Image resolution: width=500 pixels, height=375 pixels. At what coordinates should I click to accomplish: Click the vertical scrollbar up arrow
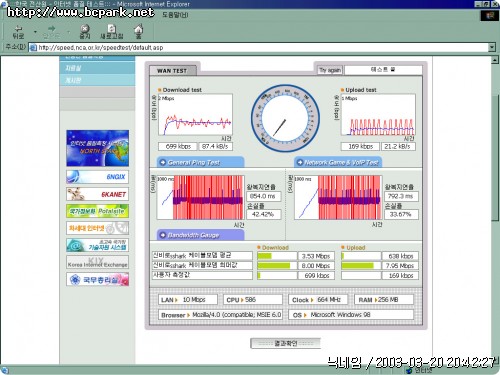[495, 60]
